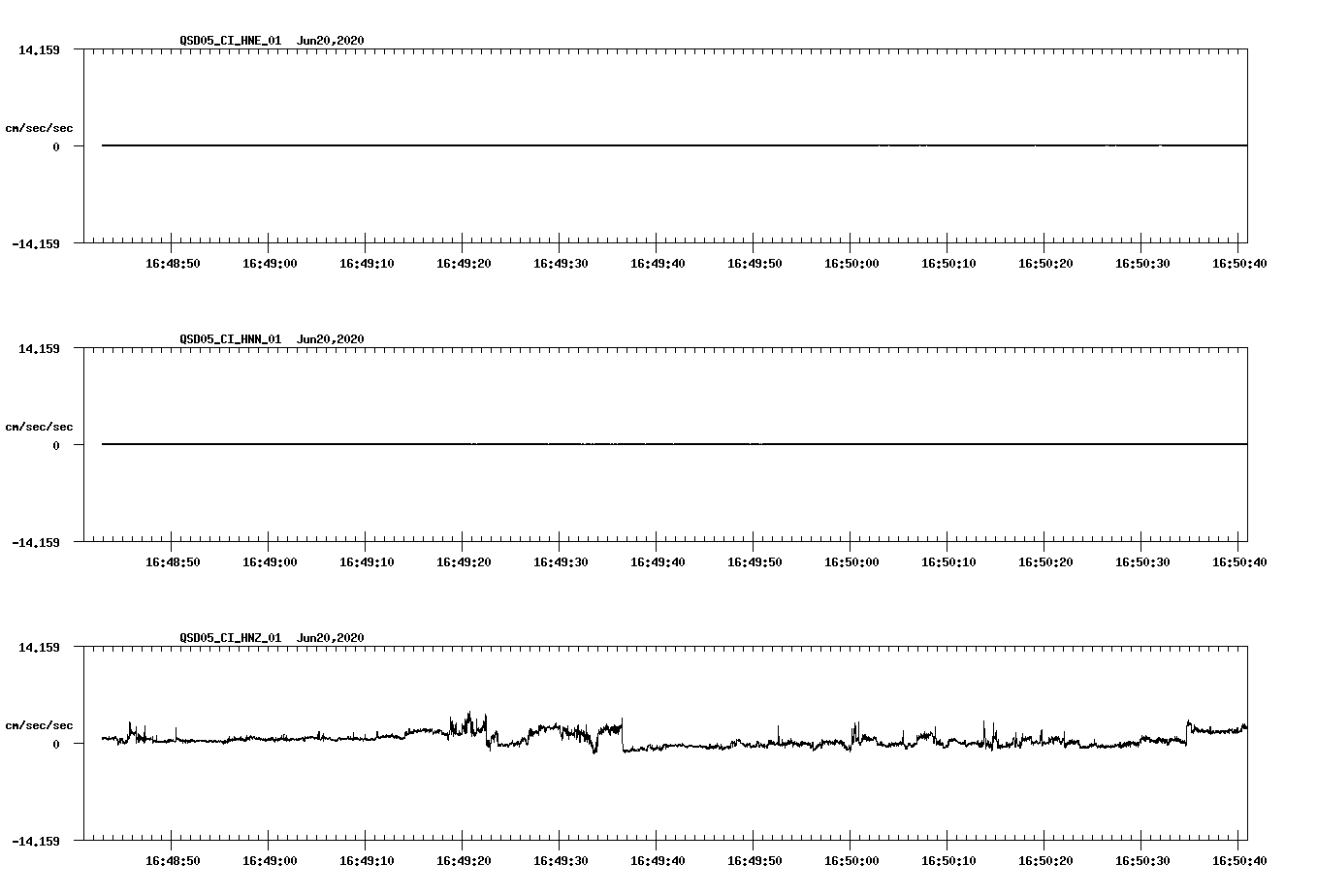This screenshot has height=896, width=1317.
Task: Click 16:48:50 time label under HNN plot
Action: click(x=173, y=562)
